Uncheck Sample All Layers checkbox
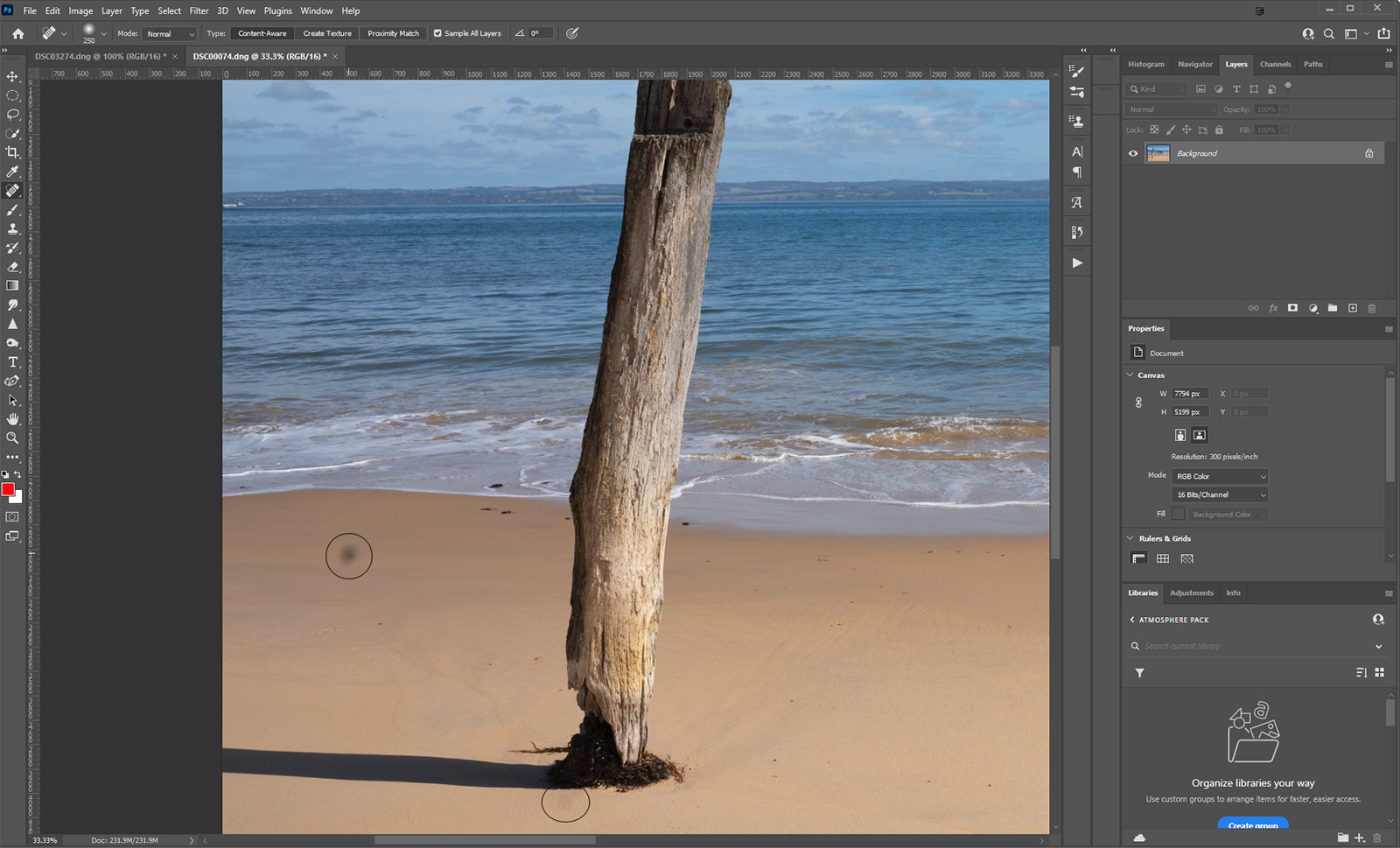The image size is (1400, 848). tap(438, 33)
